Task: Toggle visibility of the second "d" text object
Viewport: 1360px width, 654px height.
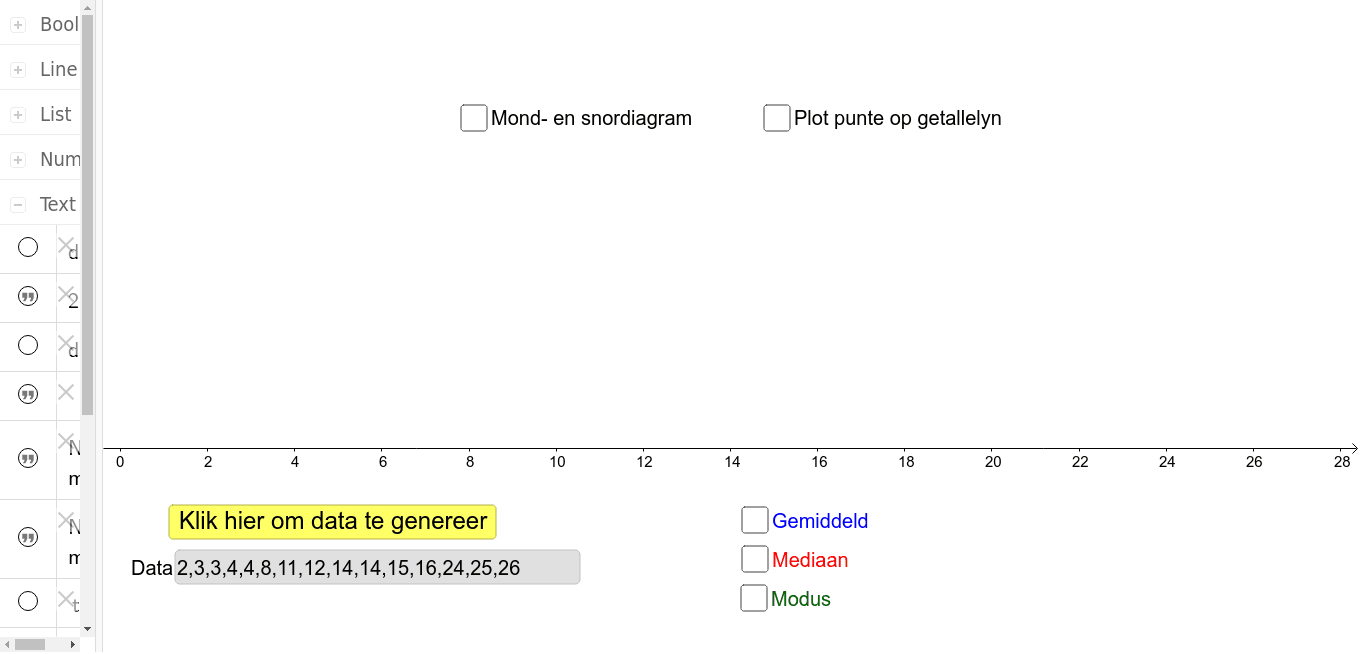Action: coord(28,345)
